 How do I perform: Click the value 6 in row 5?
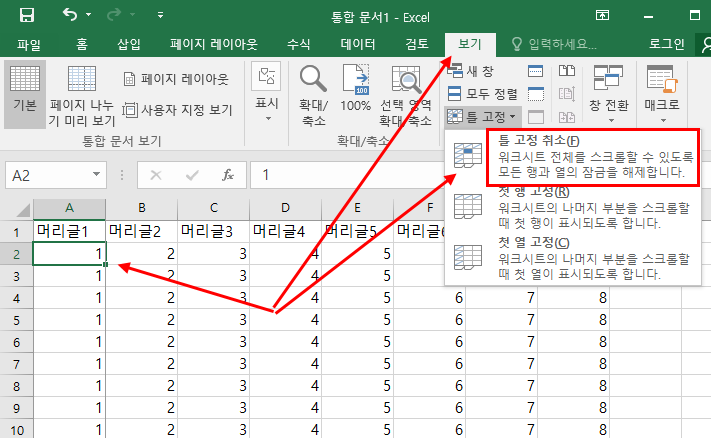tap(458, 320)
